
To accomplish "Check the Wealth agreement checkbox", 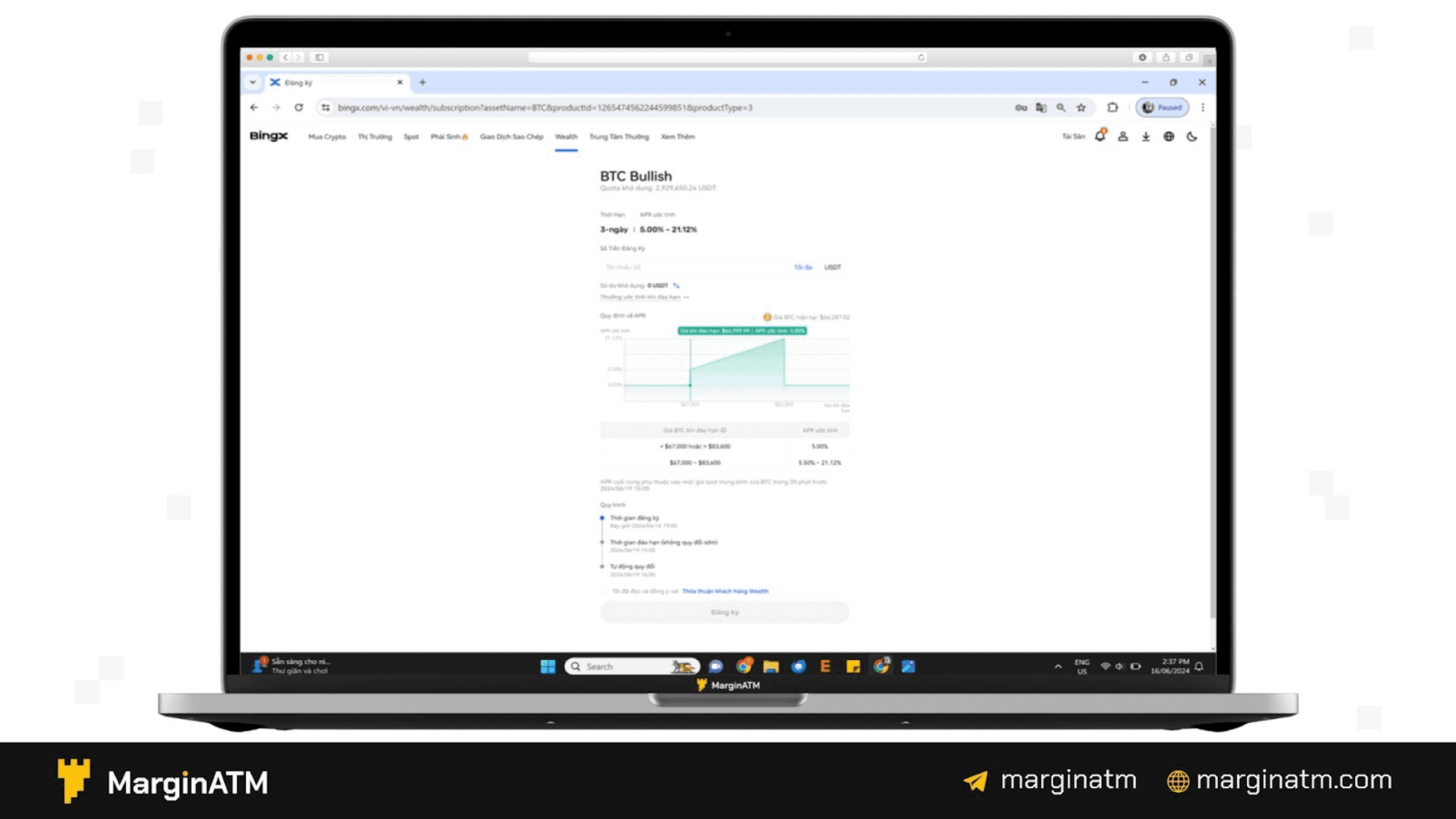I will point(604,591).
